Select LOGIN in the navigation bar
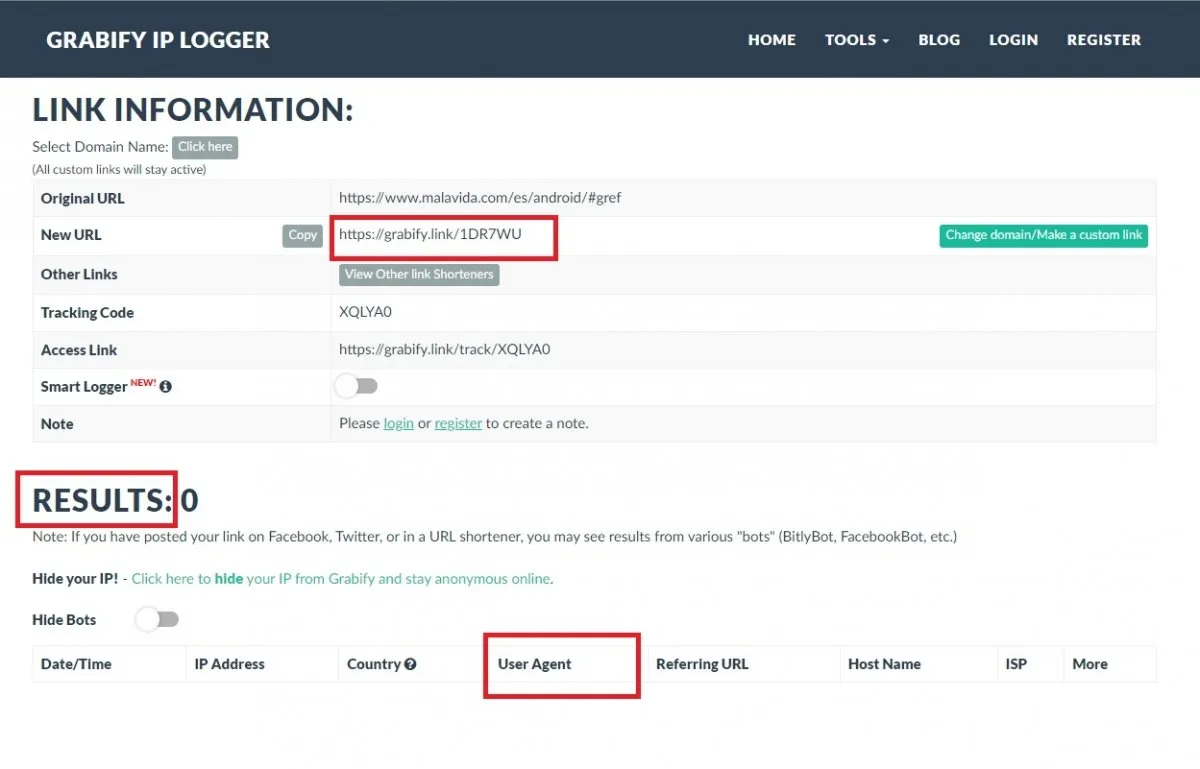 point(1013,40)
